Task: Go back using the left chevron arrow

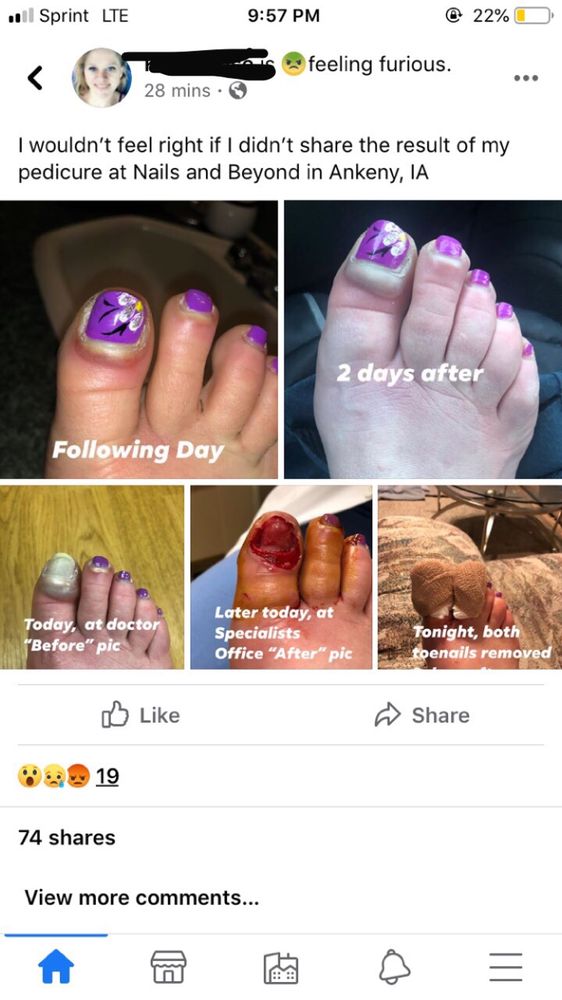Action: (35, 78)
